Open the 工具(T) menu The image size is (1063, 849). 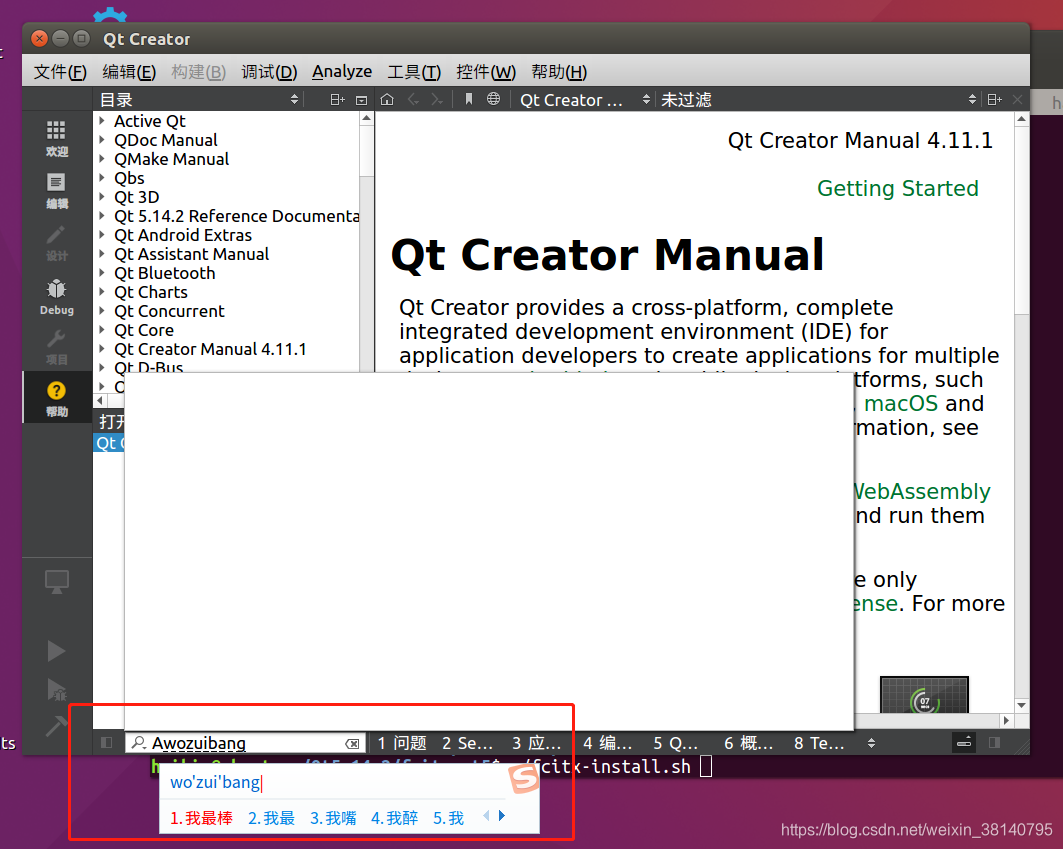point(414,71)
